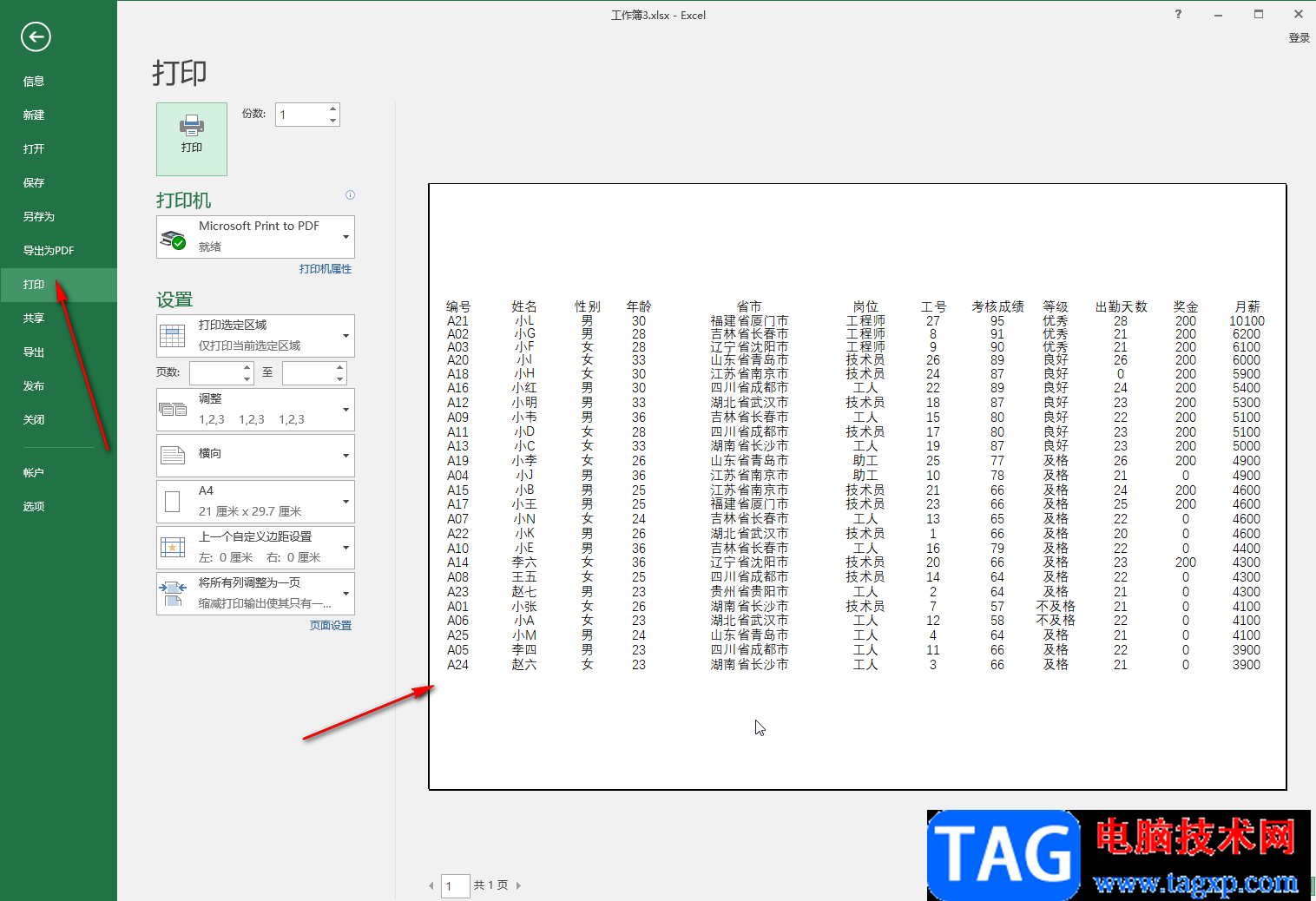Select 打开 in the sidebar
The width and height of the screenshot is (1316, 901).
point(58,149)
